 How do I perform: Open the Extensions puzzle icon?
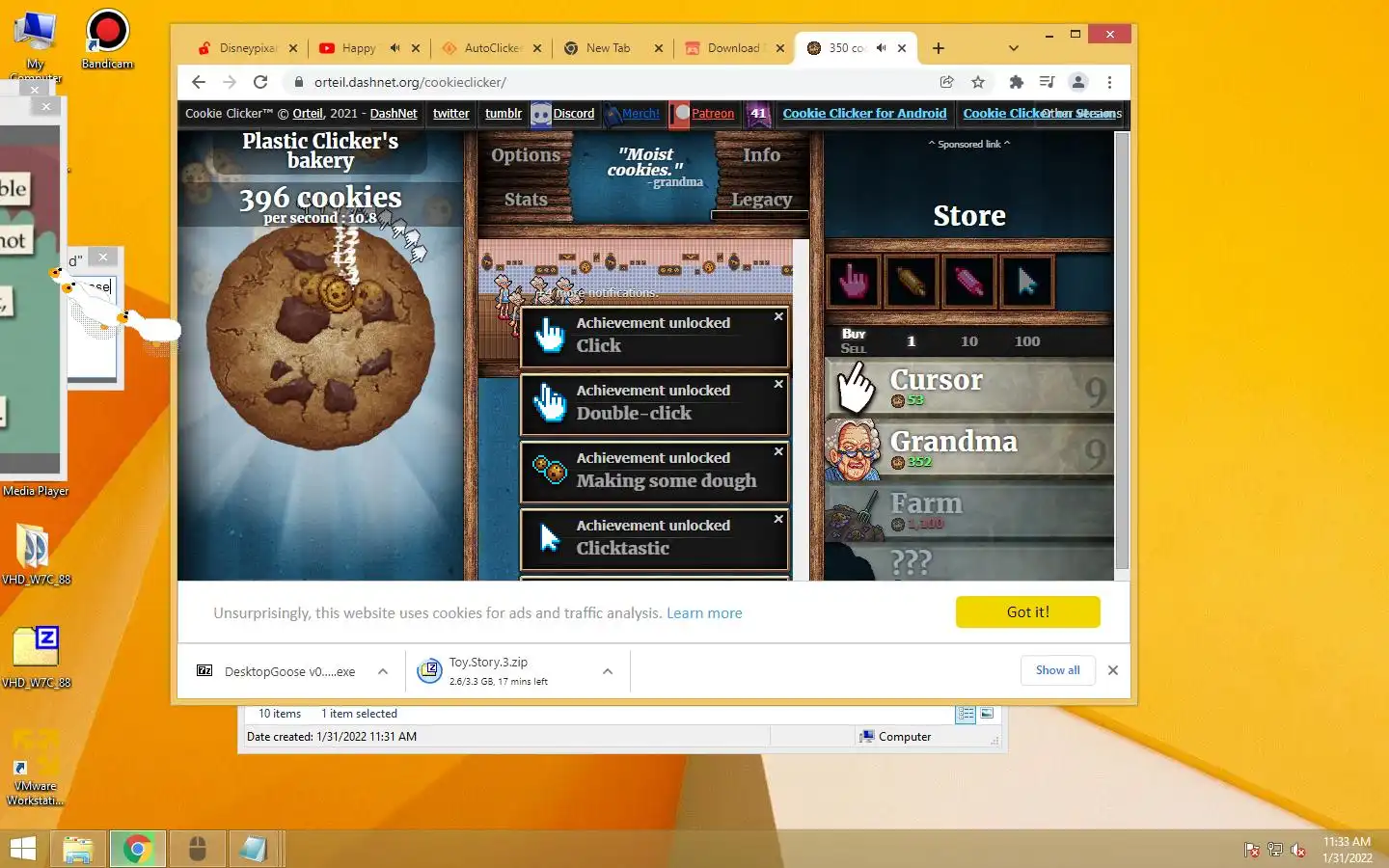[x=1016, y=82]
